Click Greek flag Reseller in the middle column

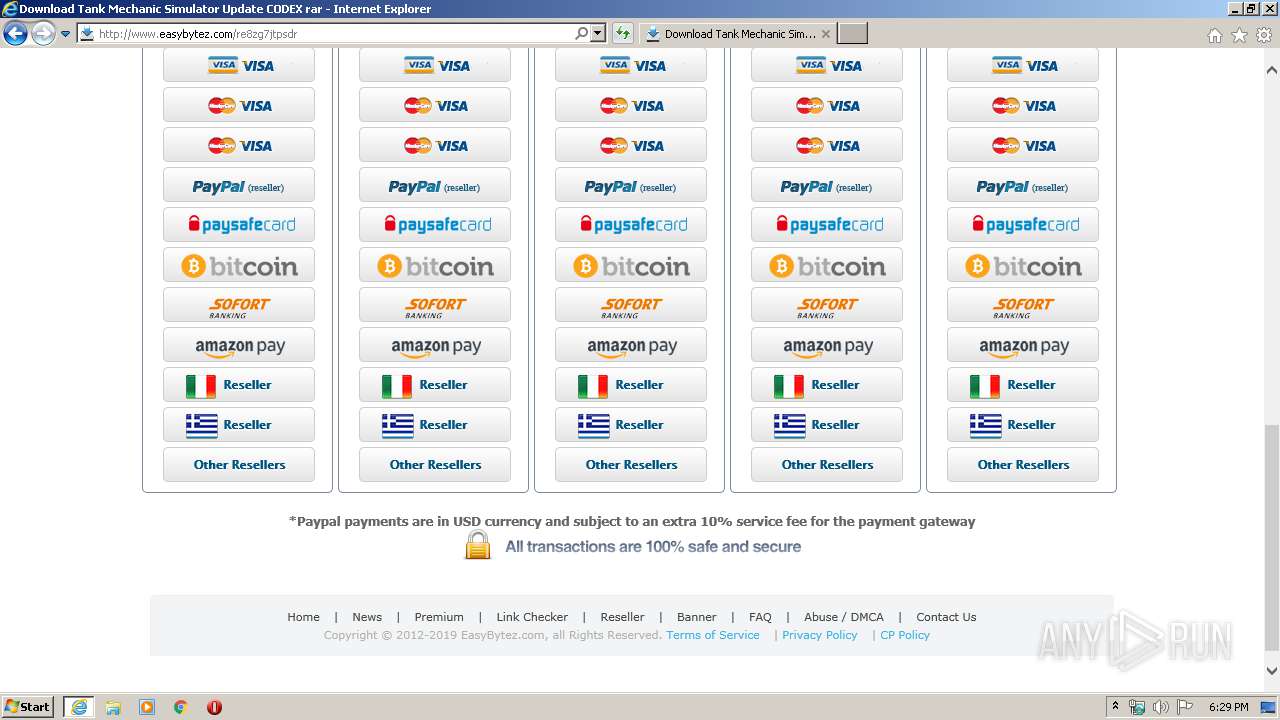point(631,425)
